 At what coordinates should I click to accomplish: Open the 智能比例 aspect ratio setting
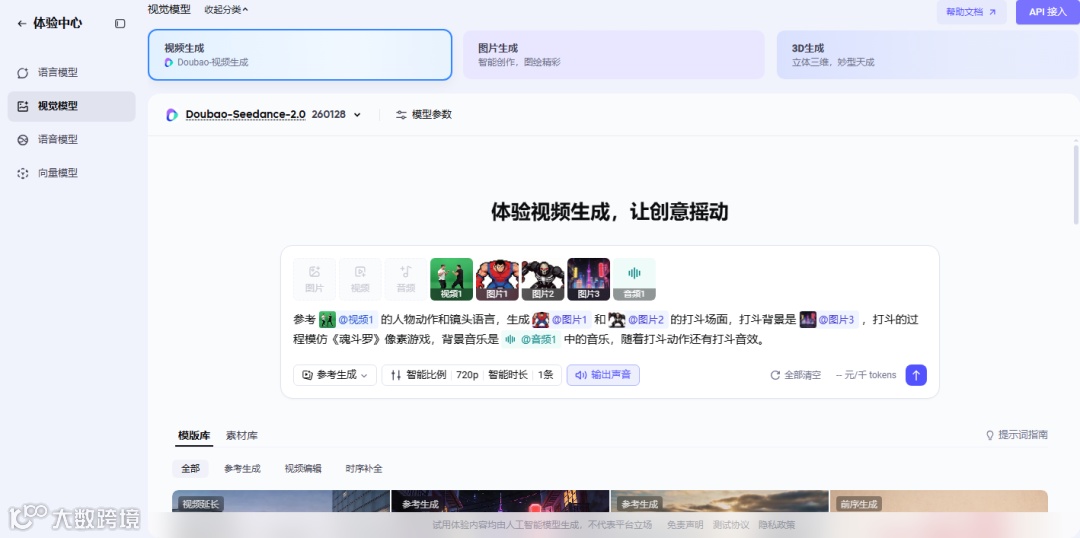click(x=418, y=375)
